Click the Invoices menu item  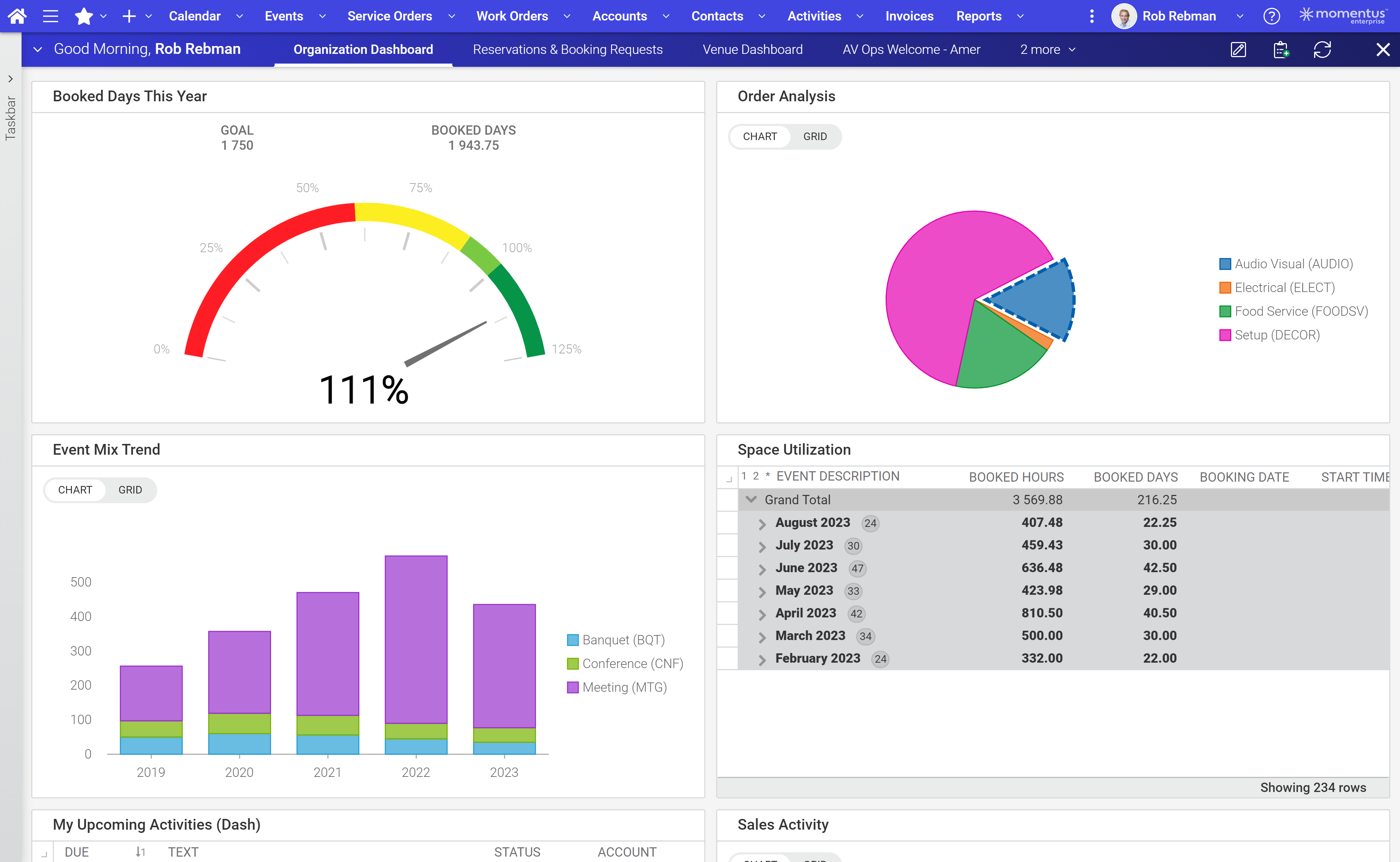click(x=908, y=15)
